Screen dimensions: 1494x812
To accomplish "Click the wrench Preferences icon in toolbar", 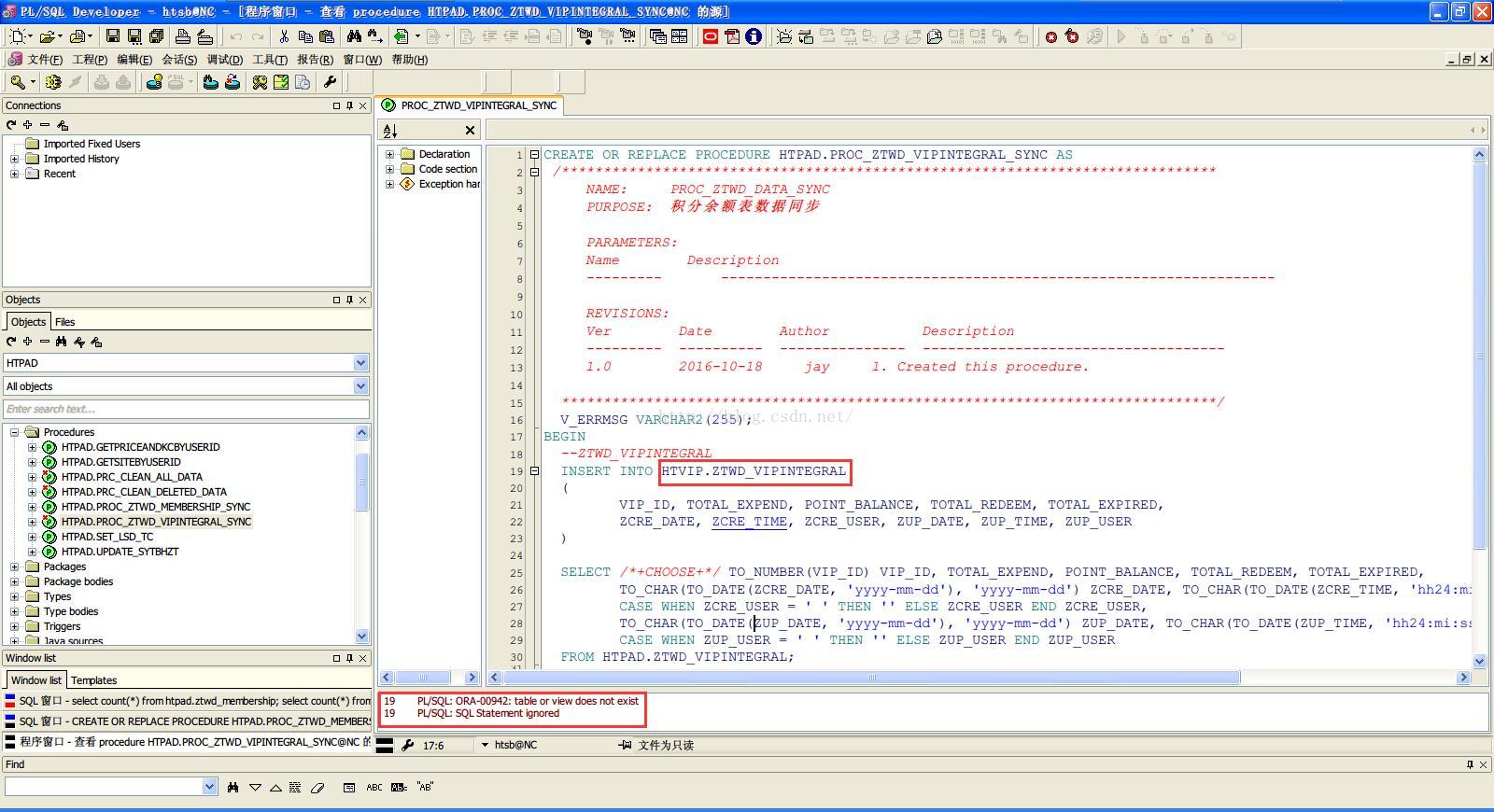I will (x=330, y=82).
